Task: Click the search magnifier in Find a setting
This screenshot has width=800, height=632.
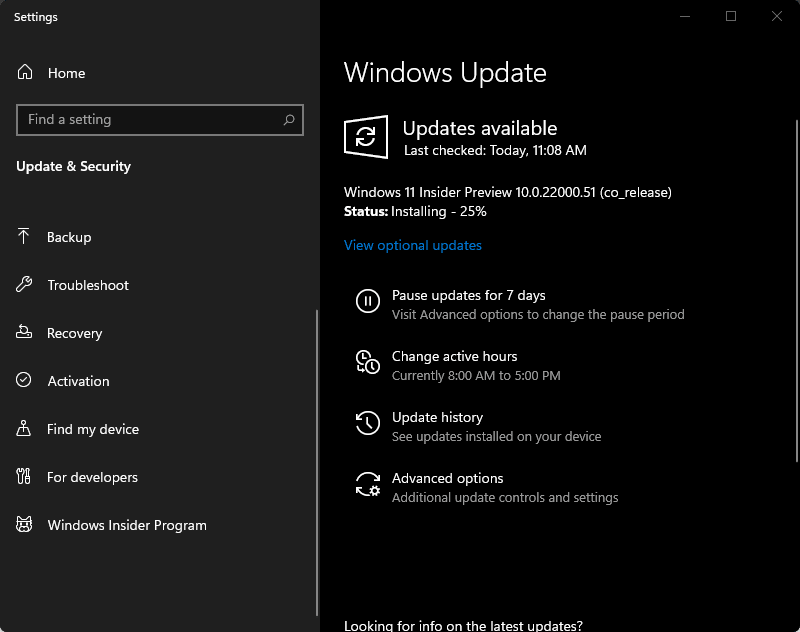Action: pyautogui.click(x=288, y=120)
